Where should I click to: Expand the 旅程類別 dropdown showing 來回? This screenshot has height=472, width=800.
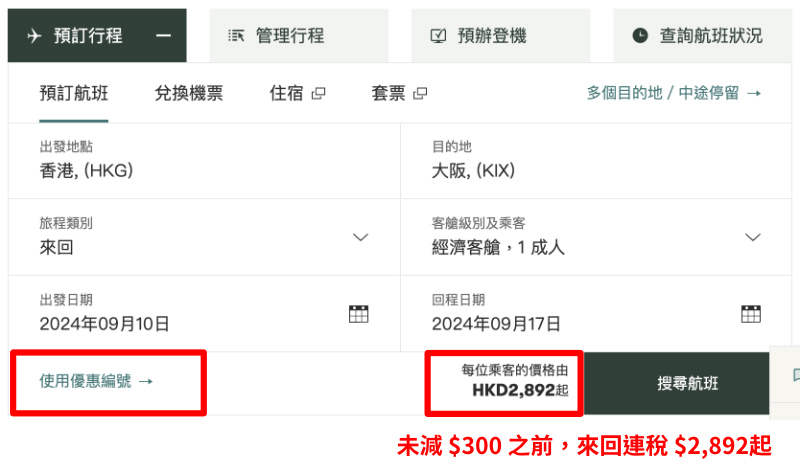(x=204, y=237)
